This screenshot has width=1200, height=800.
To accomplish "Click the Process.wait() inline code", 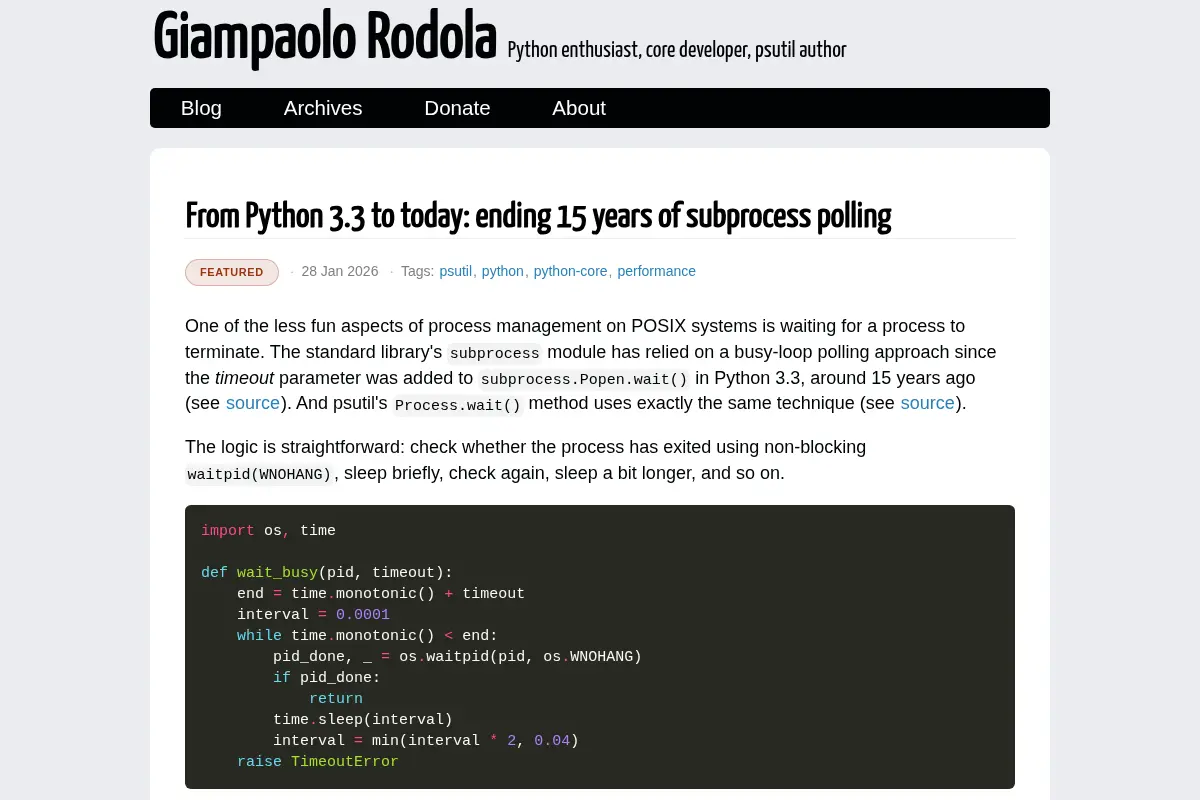I will tap(458, 405).
